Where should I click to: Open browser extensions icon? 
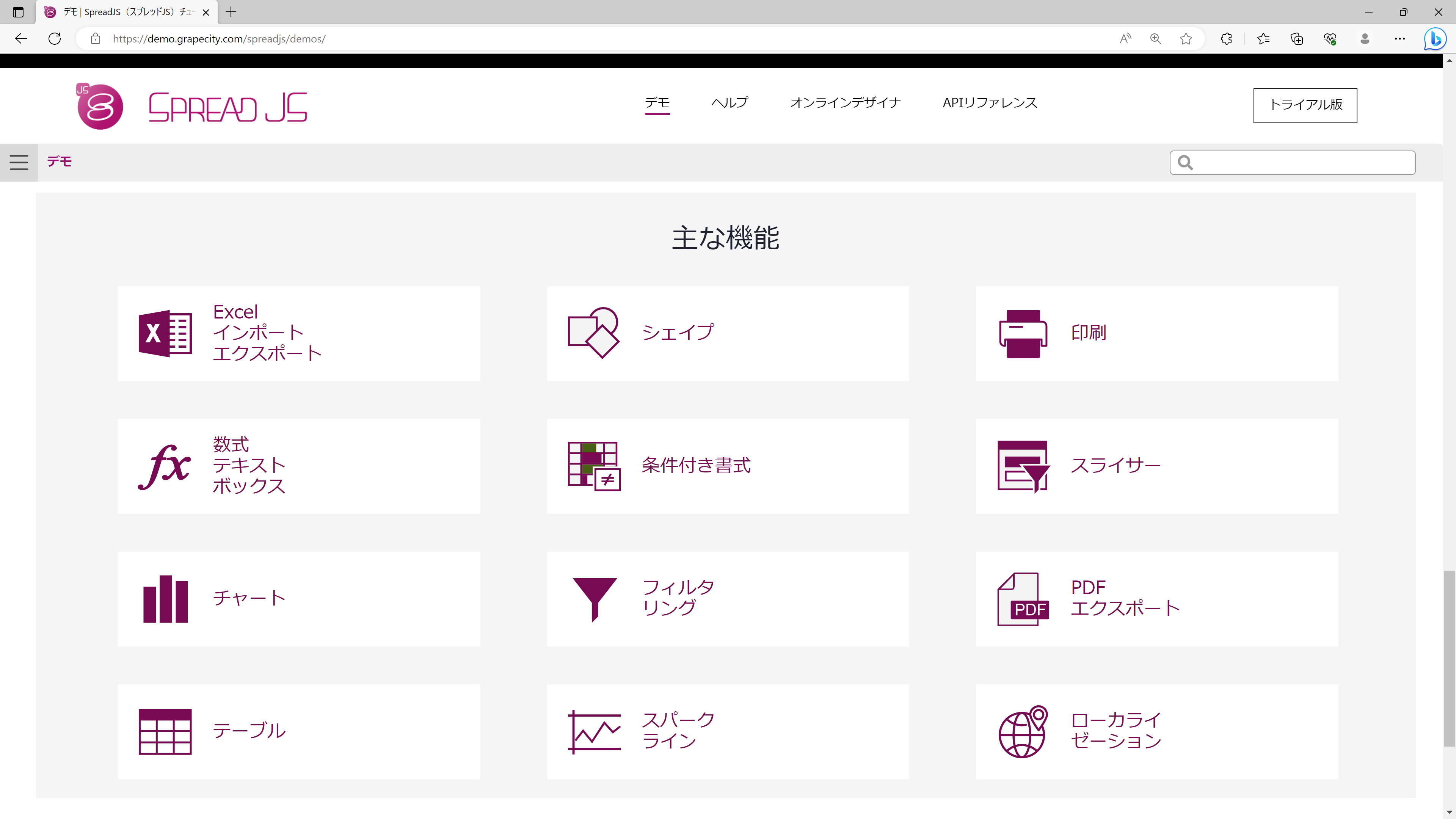pos(1227,38)
